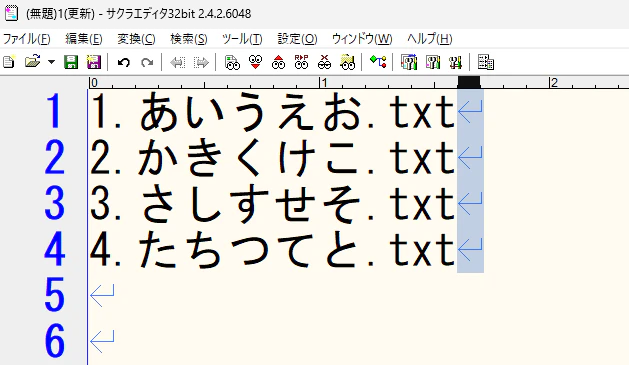The image size is (629, 365).
Task: Click the column ruler at mark 2
Action: click(x=554, y=83)
